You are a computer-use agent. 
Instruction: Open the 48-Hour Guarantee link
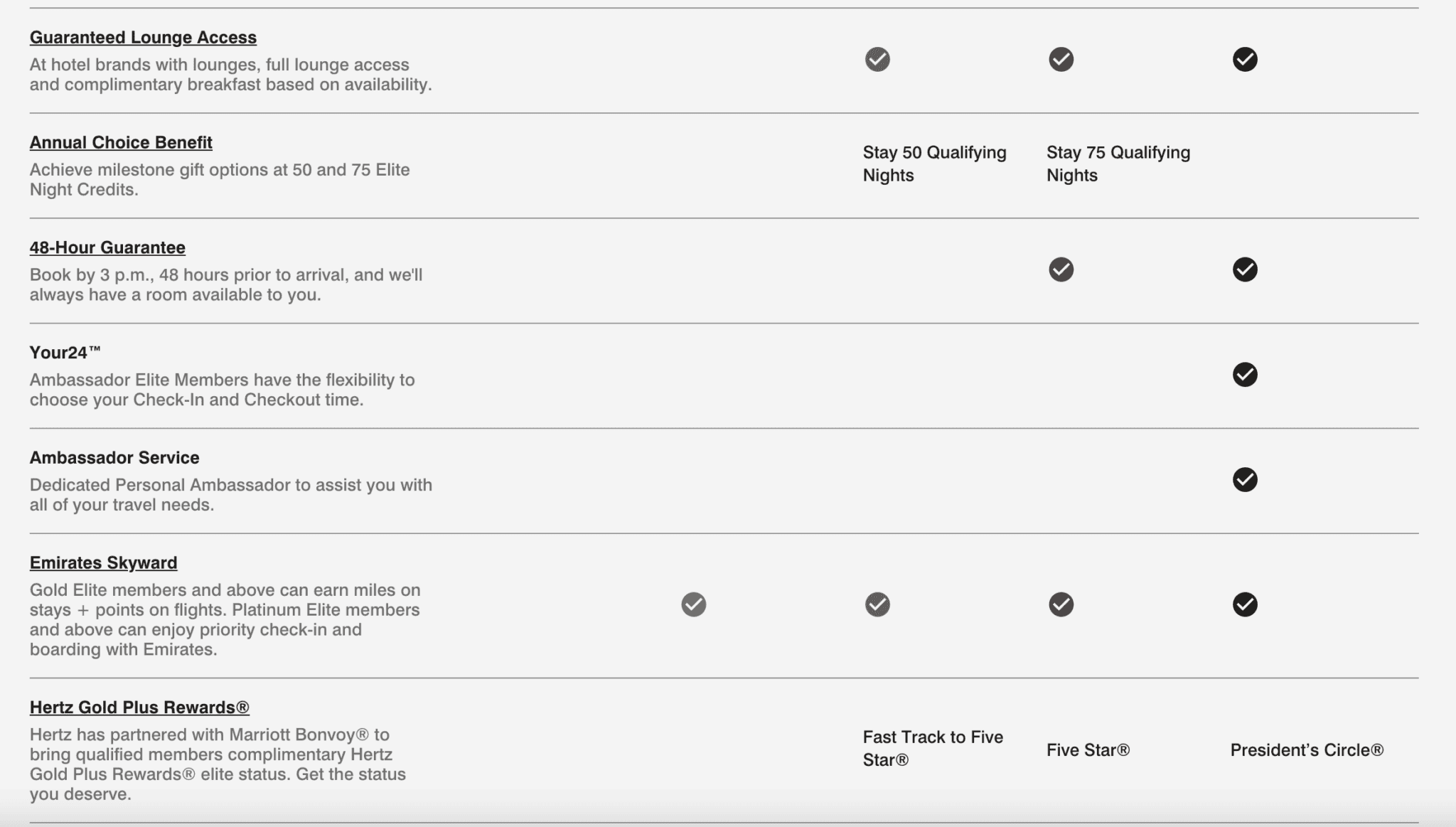[x=107, y=247]
